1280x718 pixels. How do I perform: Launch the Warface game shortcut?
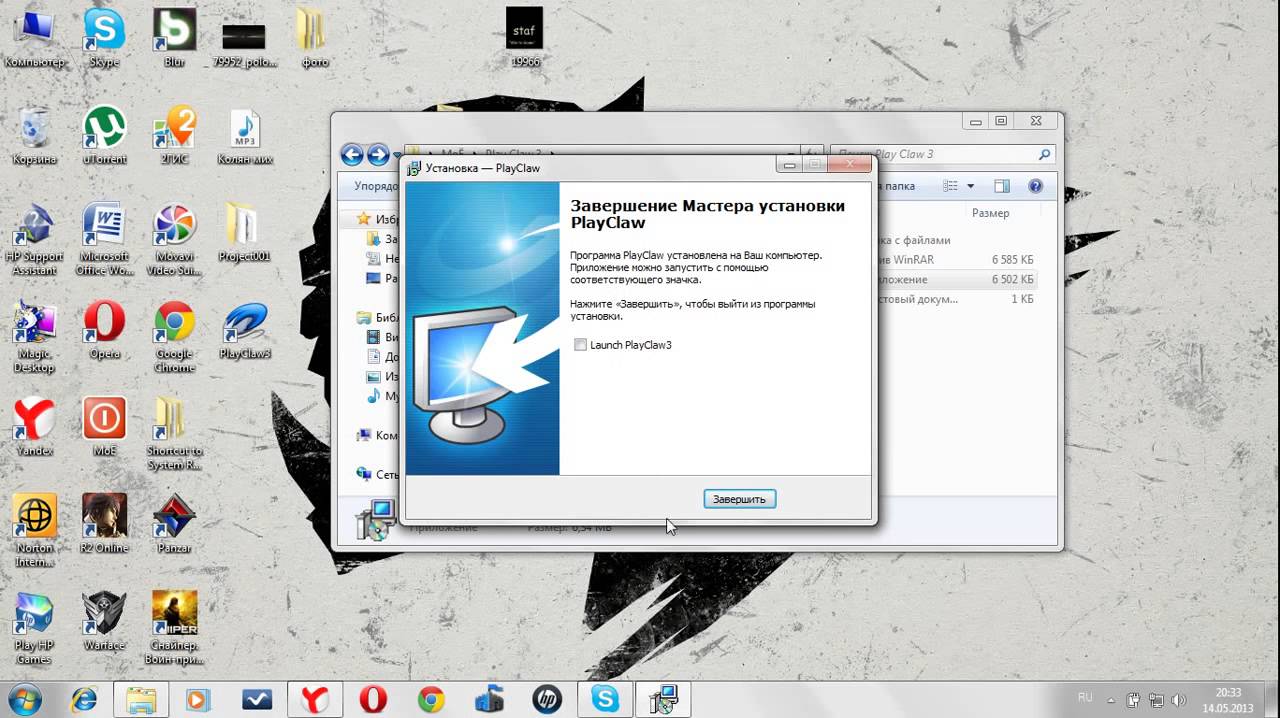pyautogui.click(x=104, y=621)
